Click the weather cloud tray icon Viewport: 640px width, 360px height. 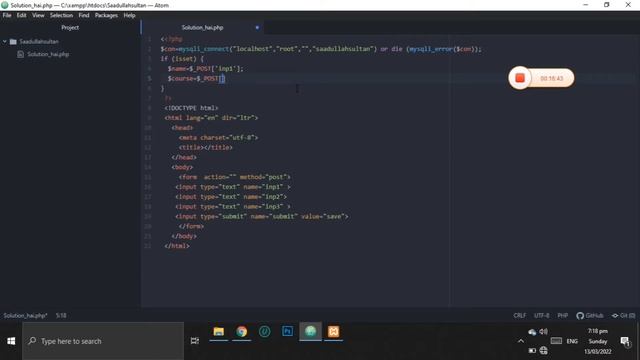532,332
